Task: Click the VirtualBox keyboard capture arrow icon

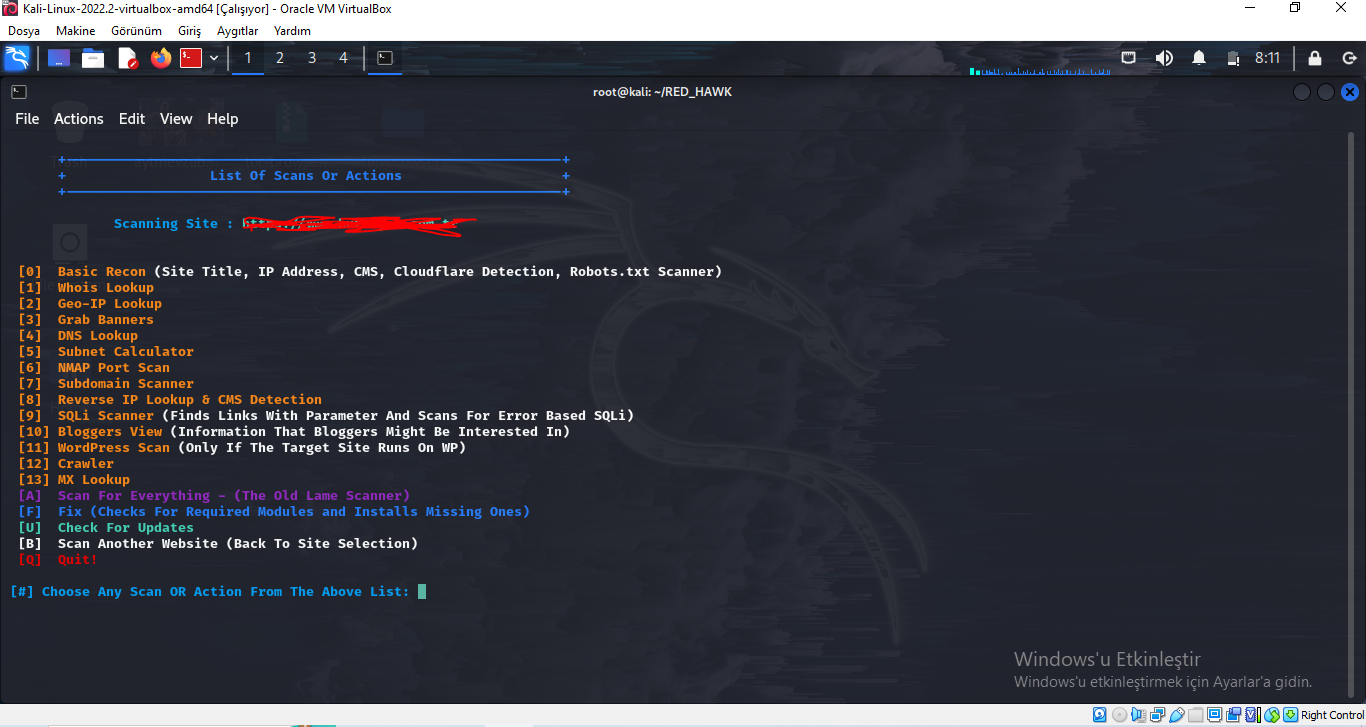Action: click(1291, 715)
